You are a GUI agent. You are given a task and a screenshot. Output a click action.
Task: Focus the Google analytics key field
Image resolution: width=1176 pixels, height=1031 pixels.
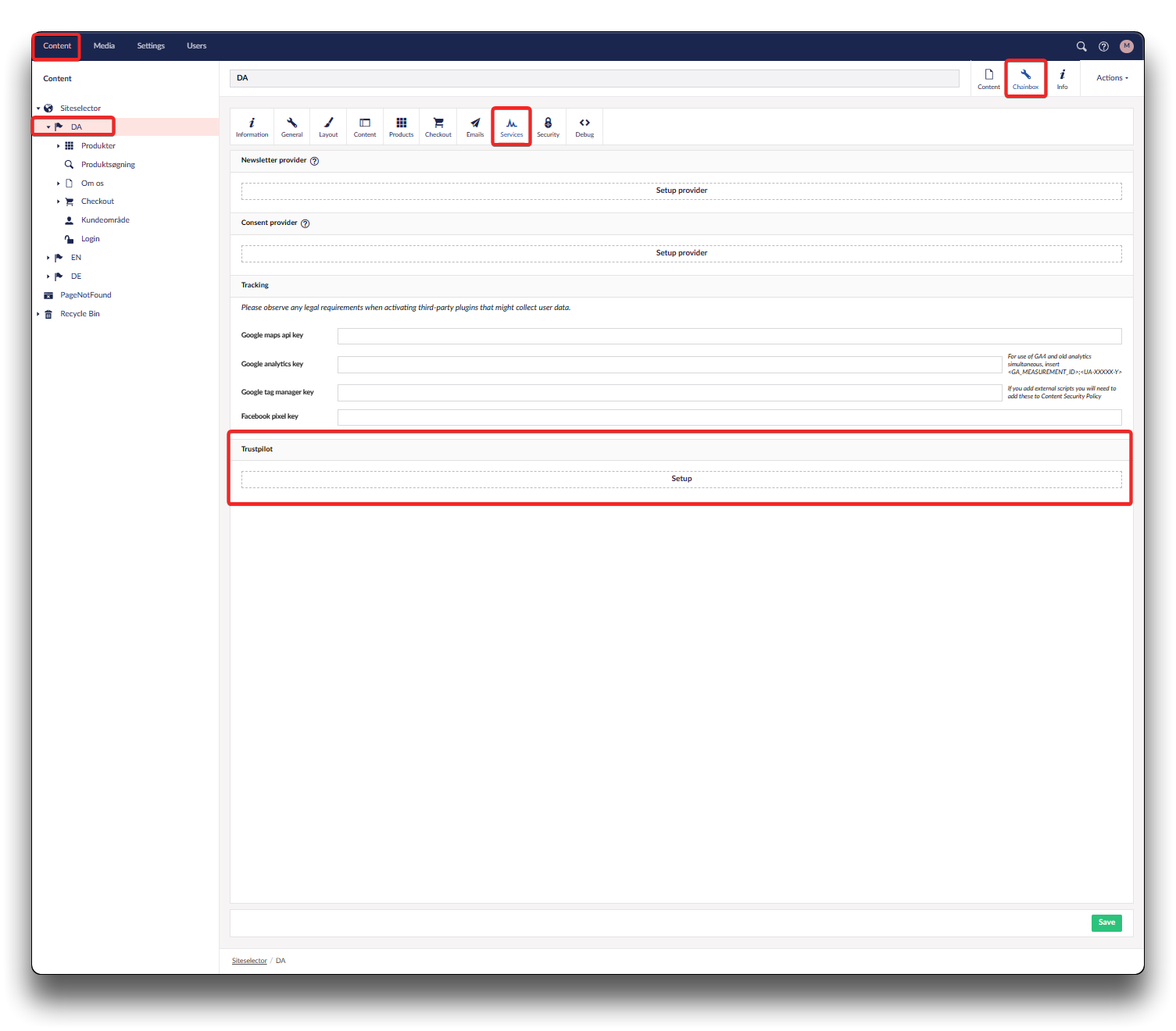tap(669, 365)
